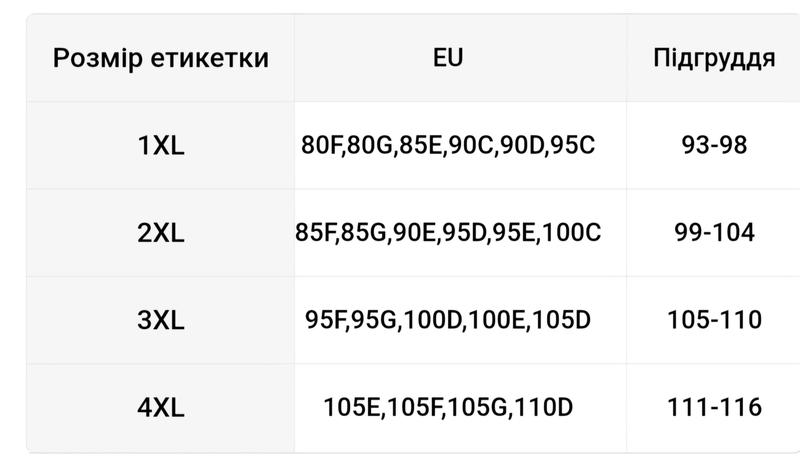This screenshot has width=800, height=465.
Task: Click the 110D text in 4XL row
Action: (543, 407)
